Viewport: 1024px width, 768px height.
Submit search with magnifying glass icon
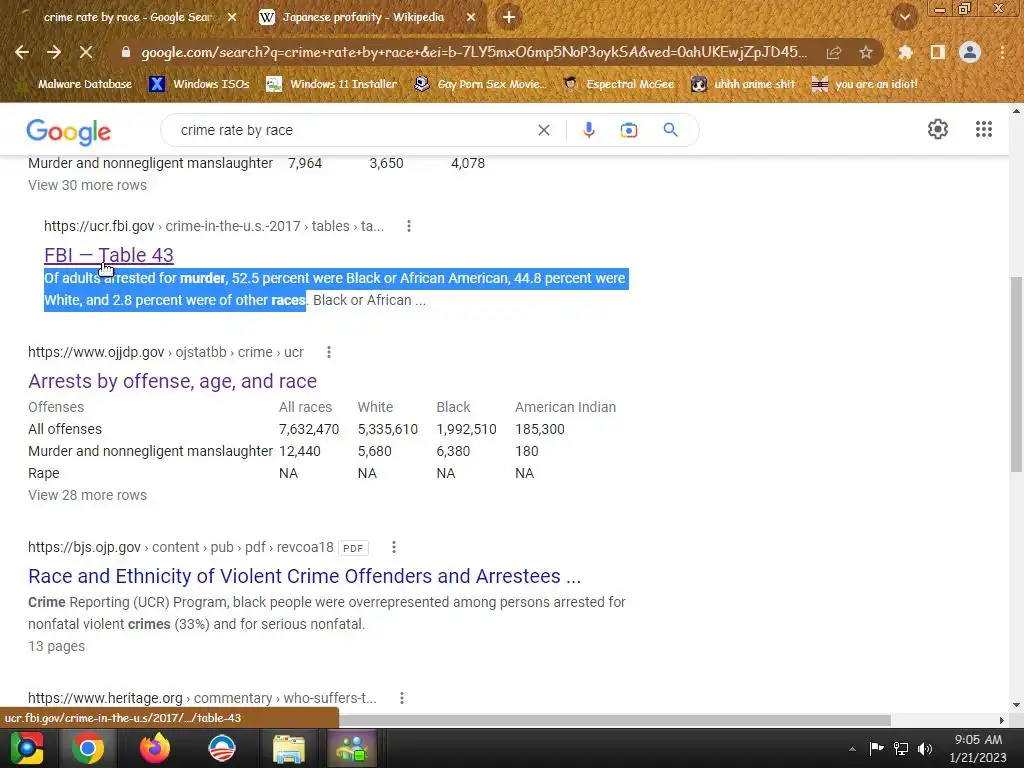click(671, 130)
